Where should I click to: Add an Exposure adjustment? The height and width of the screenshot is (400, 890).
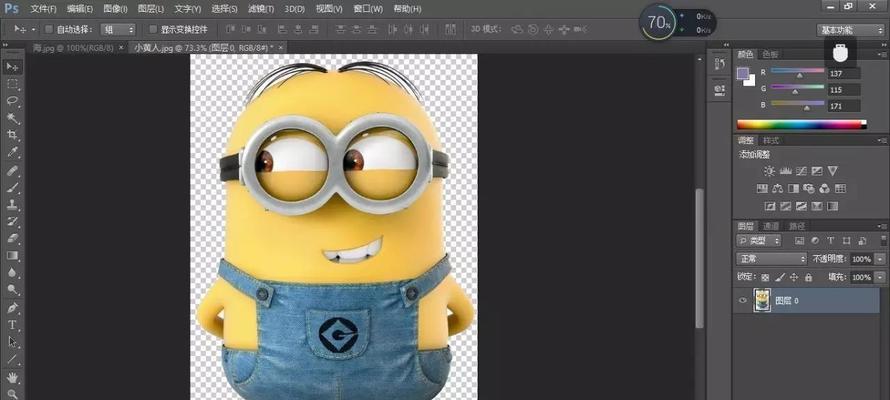coord(817,171)
